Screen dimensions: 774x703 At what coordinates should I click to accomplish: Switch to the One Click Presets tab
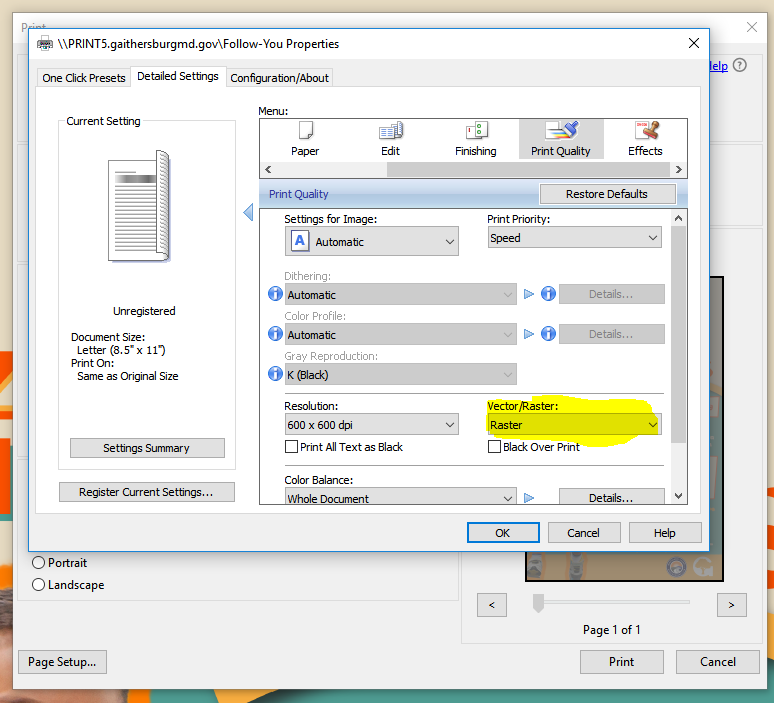(84, 78)
